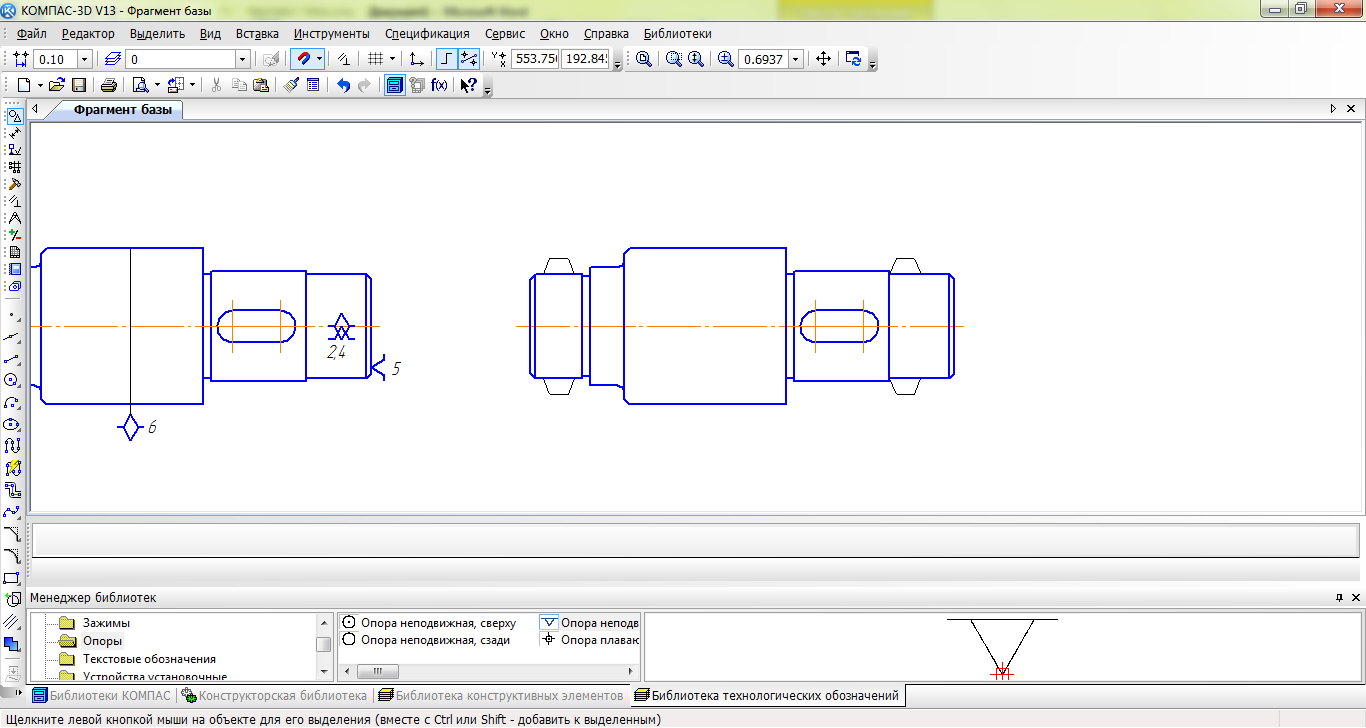Select the ellipse tool in the left toolbar
1366x728 pixels.
12,424
